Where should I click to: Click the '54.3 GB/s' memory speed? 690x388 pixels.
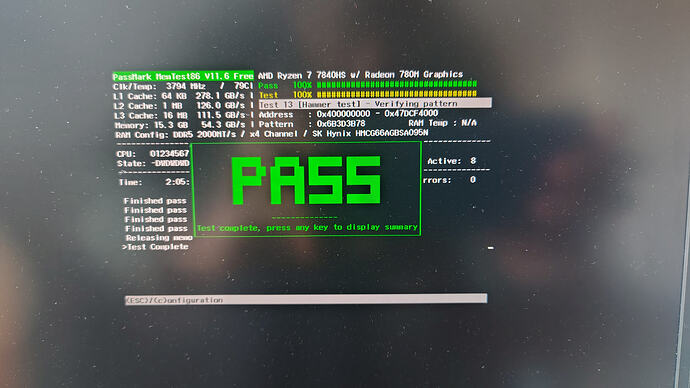coord(223,125)
